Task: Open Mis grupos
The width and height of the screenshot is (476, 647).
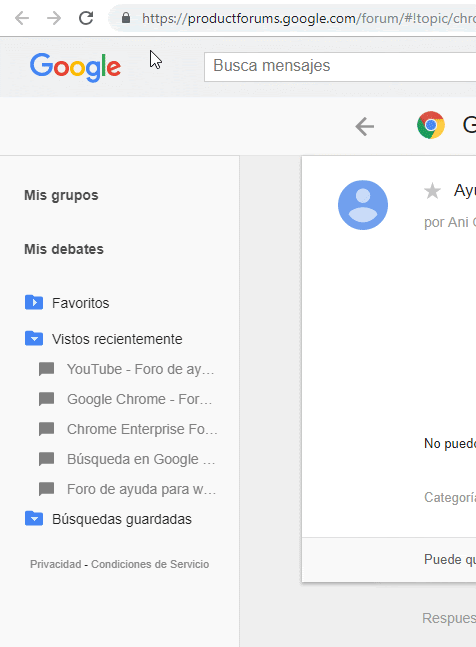Action: click(x=61, y=195)
